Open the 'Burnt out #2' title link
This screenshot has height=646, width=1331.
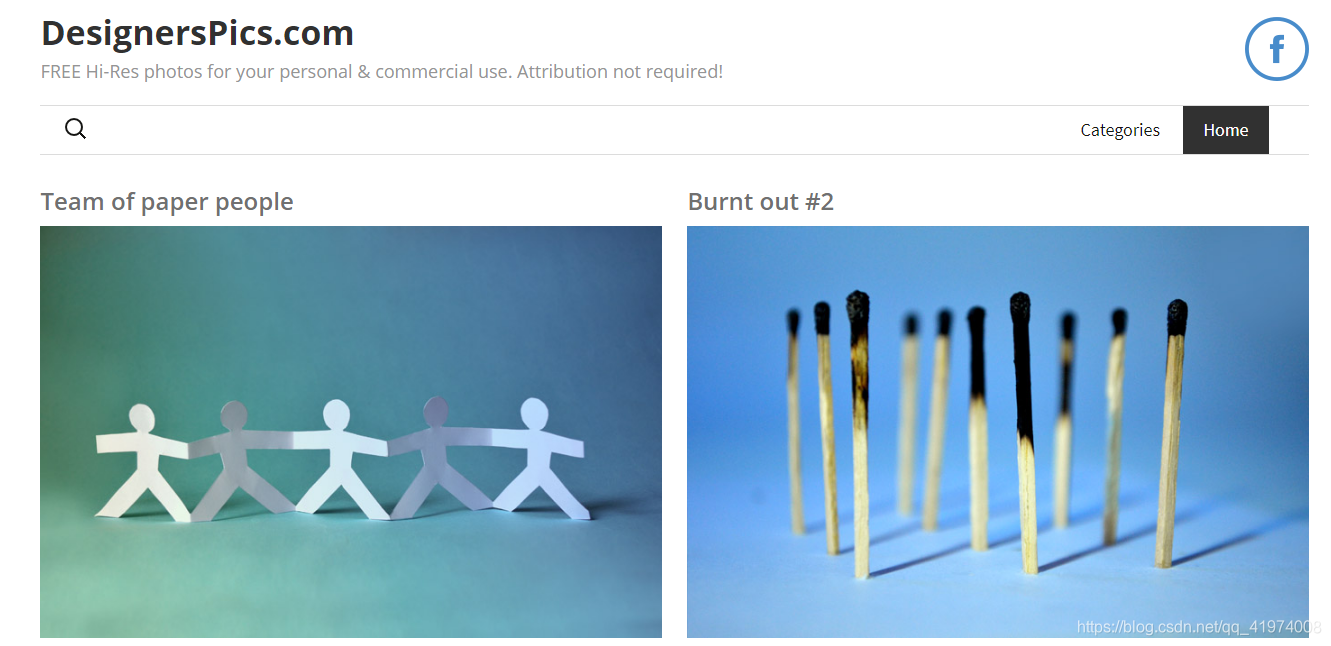pyautogui.click(x=760, y=202)
